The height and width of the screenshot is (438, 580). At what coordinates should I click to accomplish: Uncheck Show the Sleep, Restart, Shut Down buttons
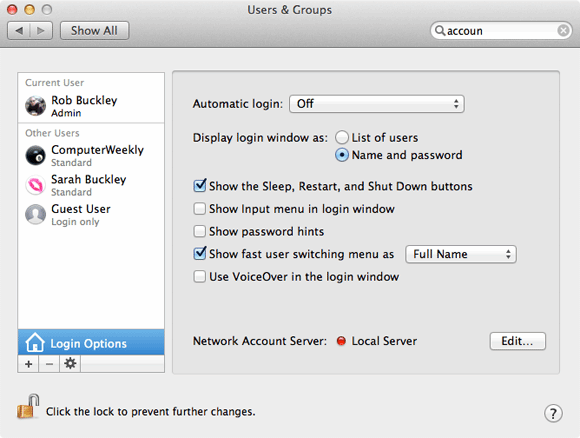point(200,186)
